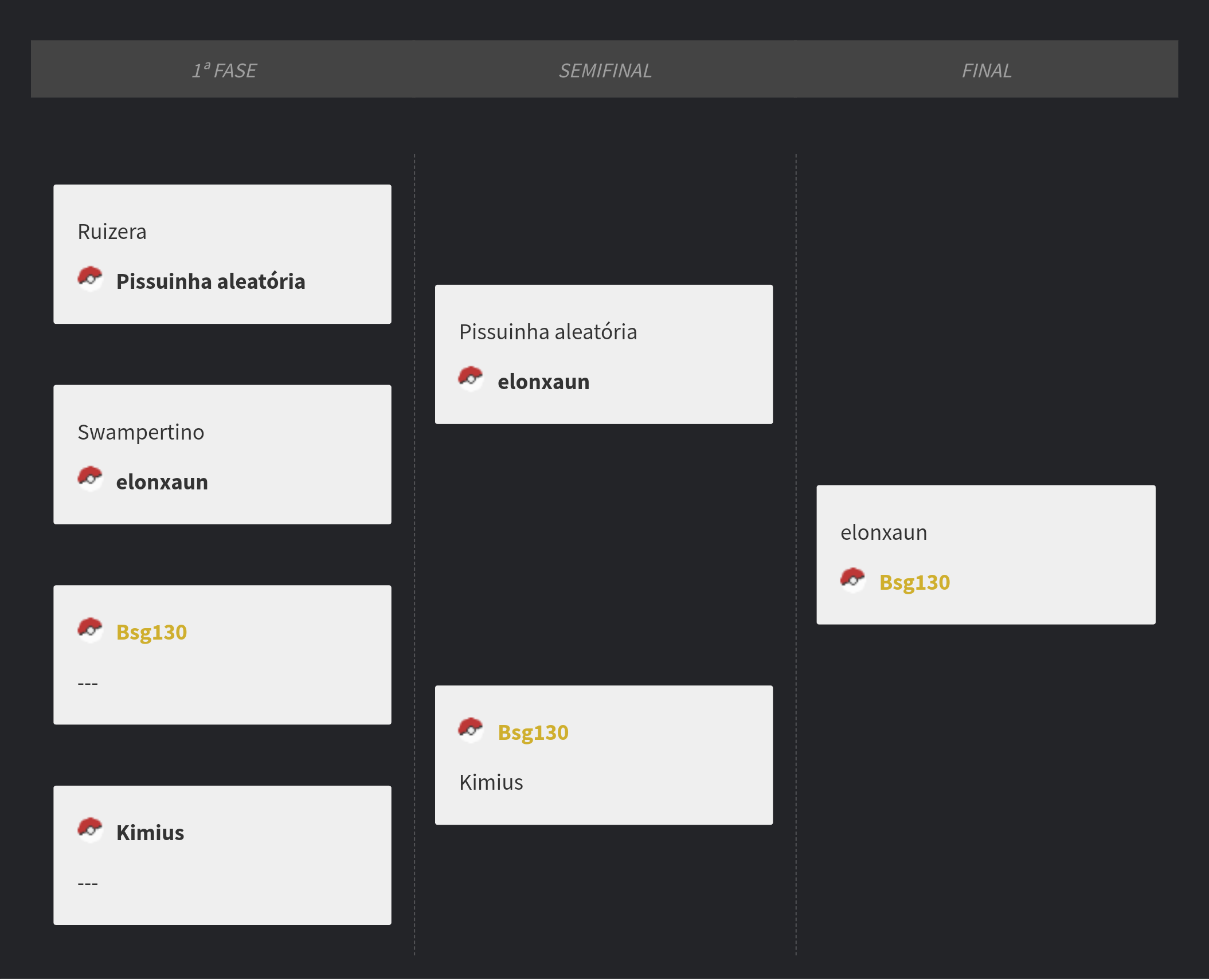The image size is (1209, 980).
Task: Click Kimius name in the Semifinal match
Action: pos(491,782)
